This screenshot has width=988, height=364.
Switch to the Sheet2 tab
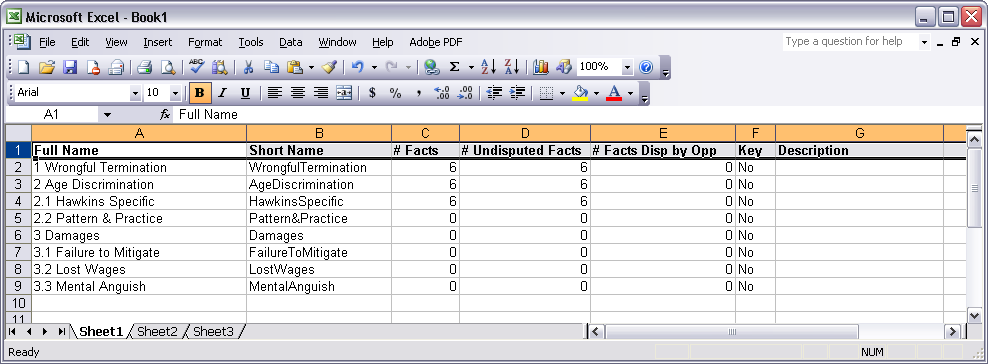[158, 331]
